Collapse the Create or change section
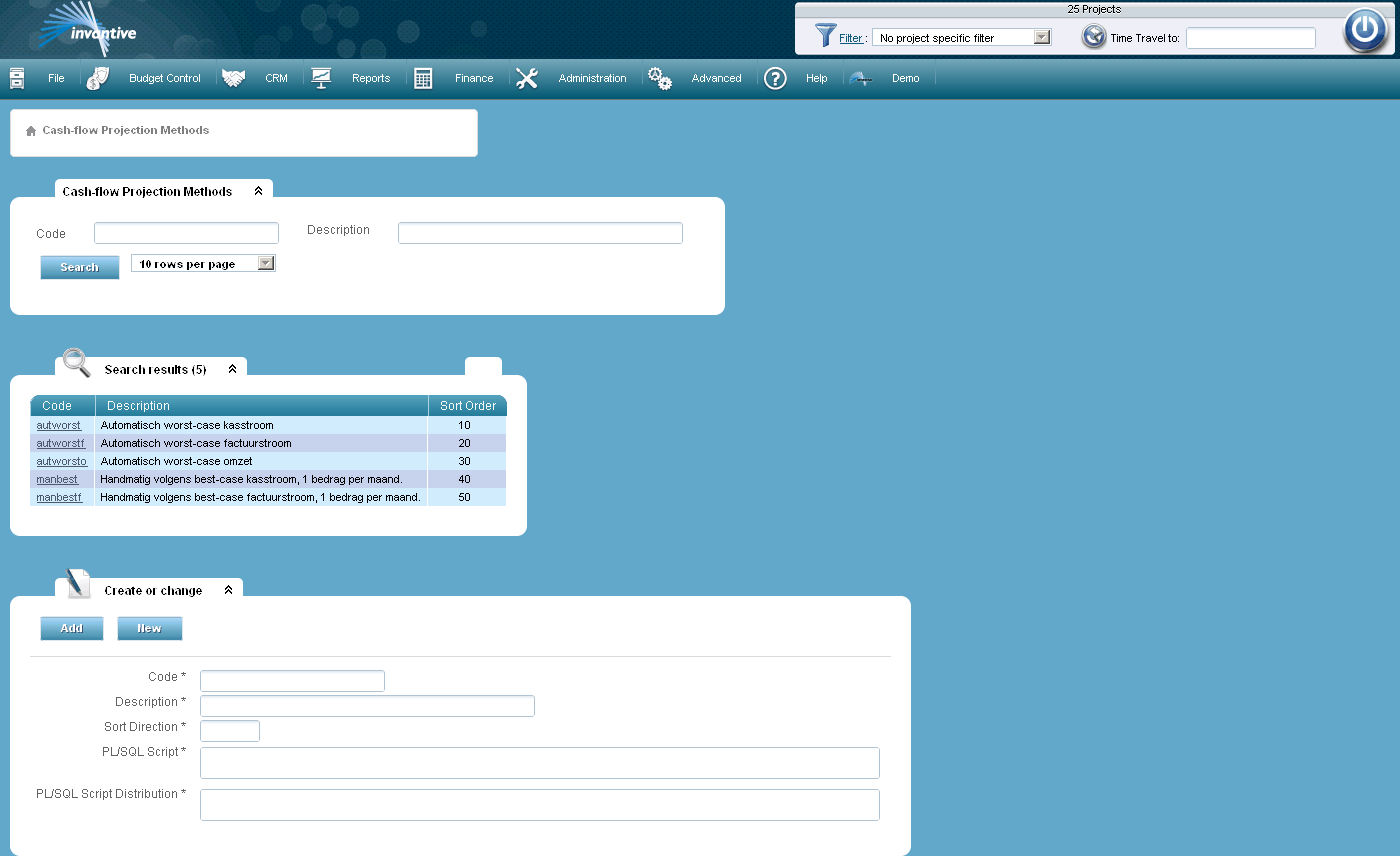 pos(228,590)
